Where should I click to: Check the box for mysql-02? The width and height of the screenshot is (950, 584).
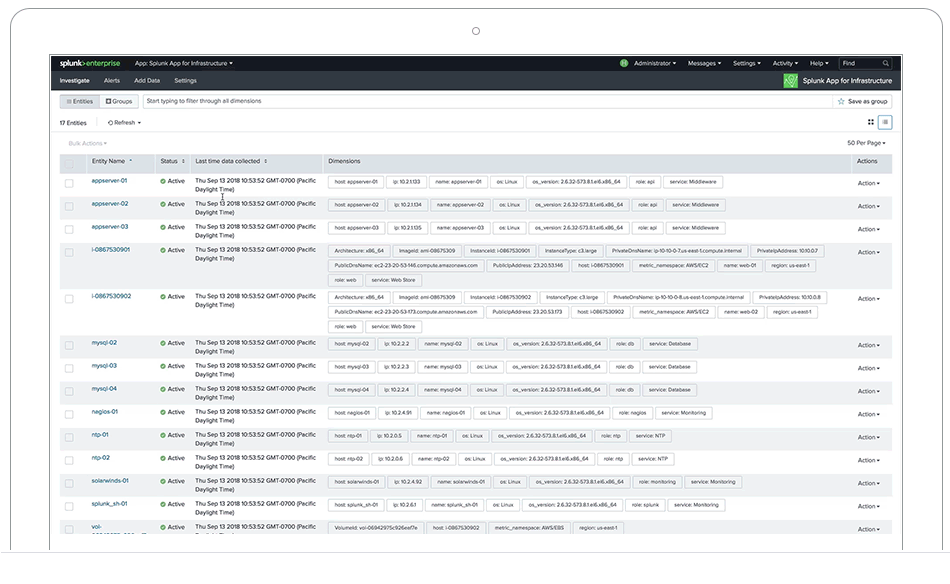(69, 345)
